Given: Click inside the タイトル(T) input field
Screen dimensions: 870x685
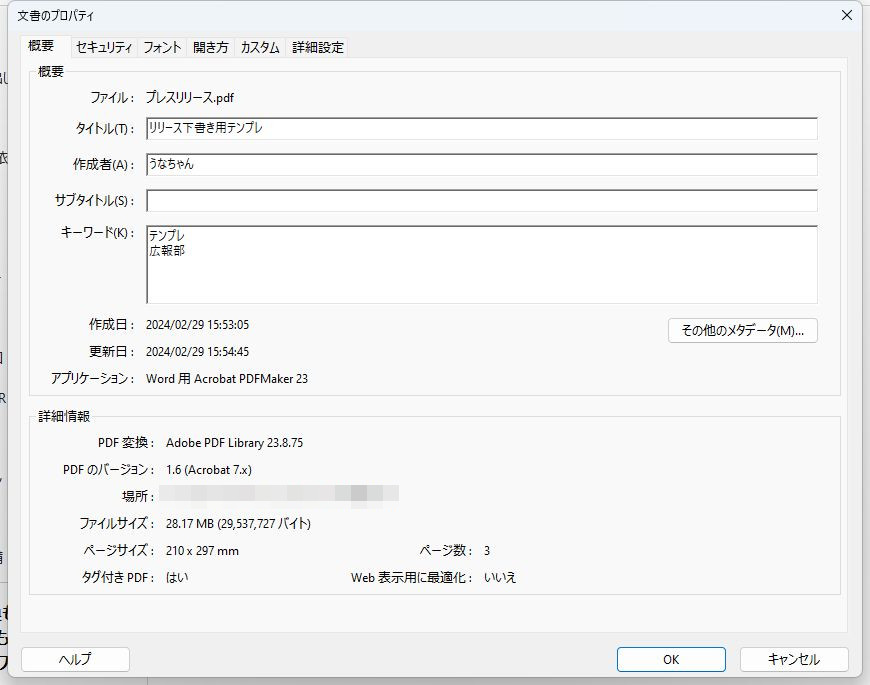Looking at the screenshot, I should pos(480,129).
